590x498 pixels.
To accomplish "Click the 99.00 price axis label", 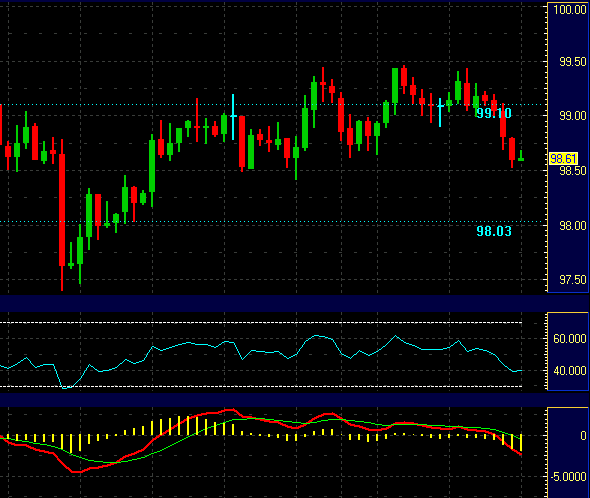I will click(x=573, y=116).
